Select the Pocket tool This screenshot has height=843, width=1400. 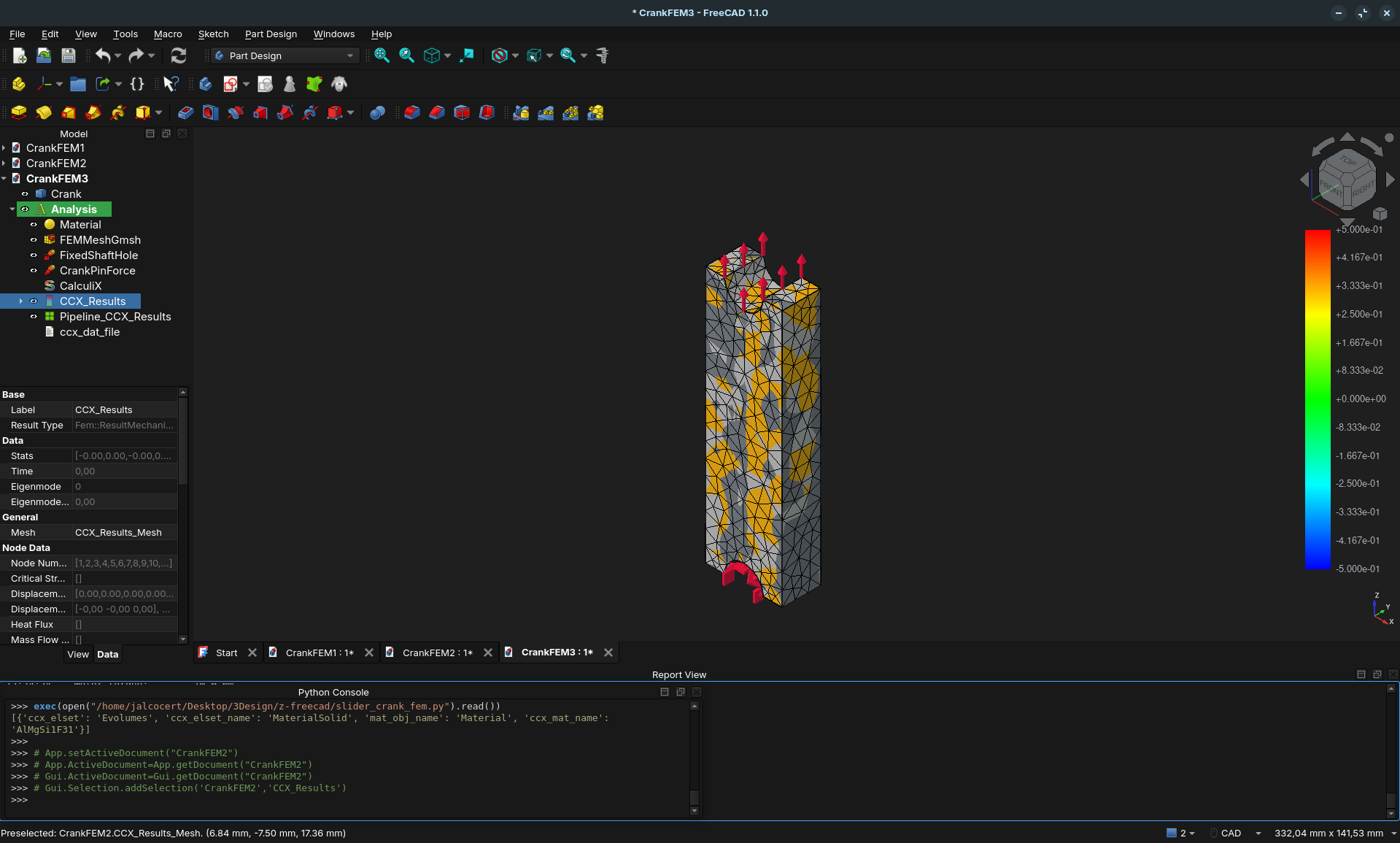pos(185,112)
